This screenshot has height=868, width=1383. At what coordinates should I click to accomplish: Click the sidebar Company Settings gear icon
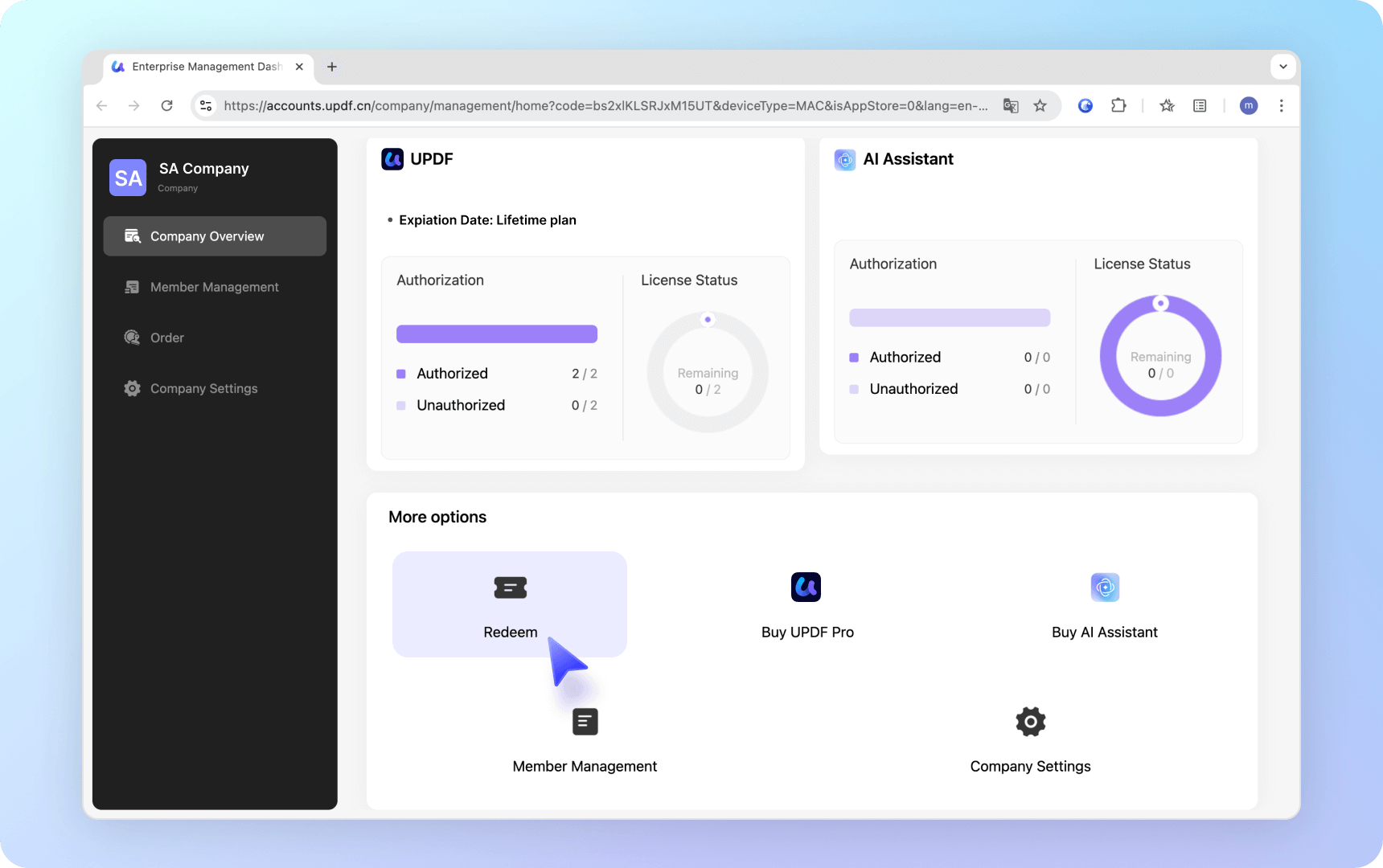coord(133,388)
